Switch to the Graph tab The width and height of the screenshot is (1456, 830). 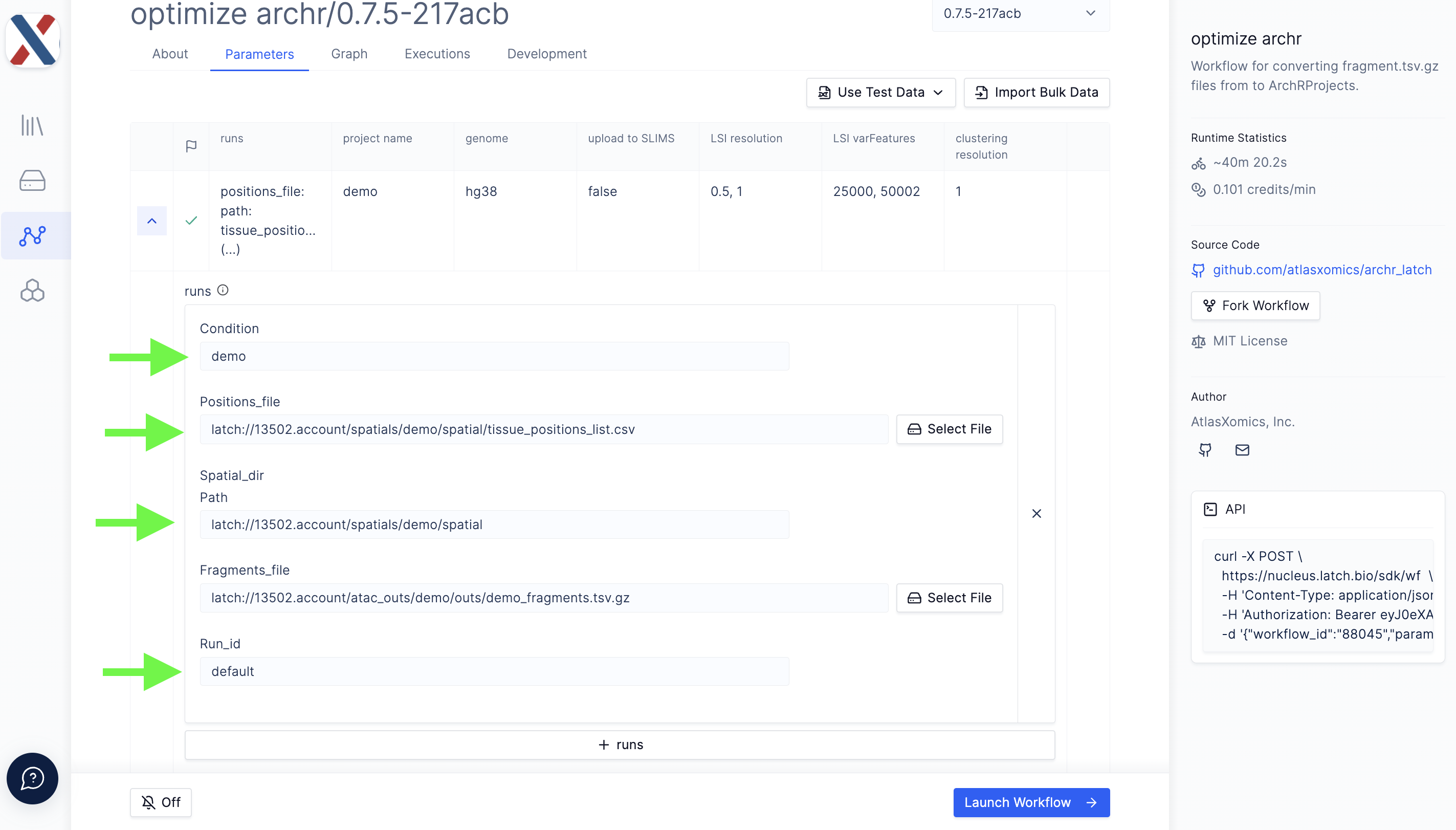pyautogui.click(x=349, y=54)
